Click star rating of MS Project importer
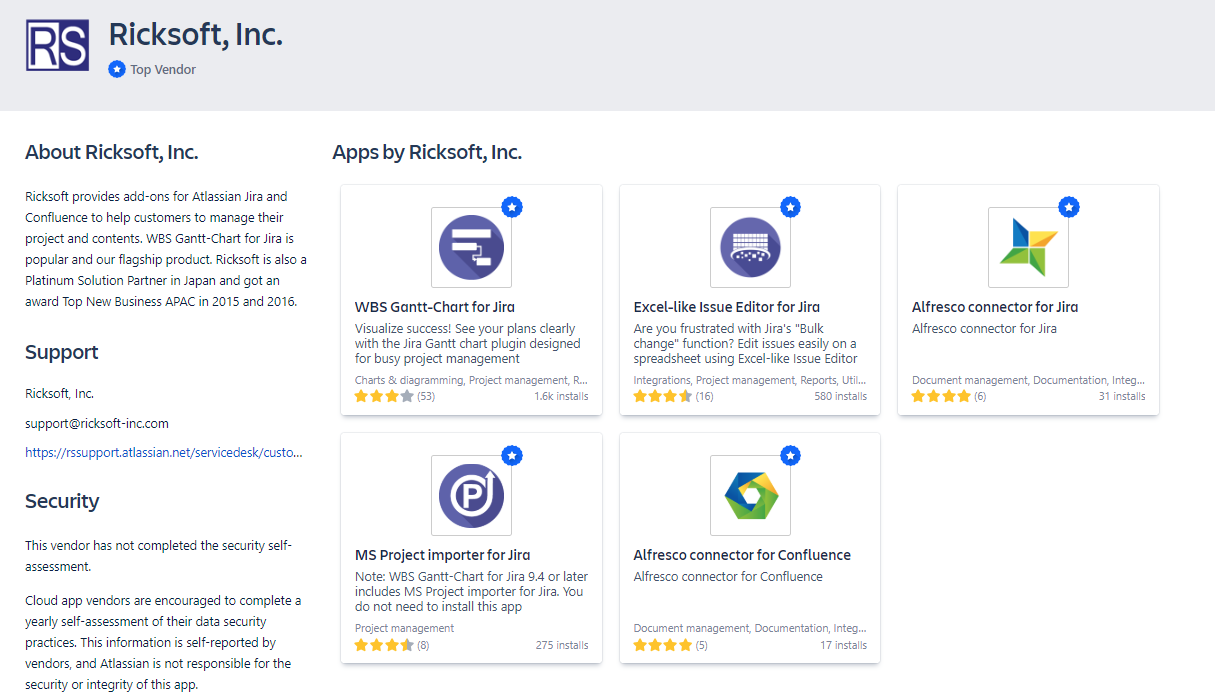The image size is (1215, 700). tap(384, 645)
